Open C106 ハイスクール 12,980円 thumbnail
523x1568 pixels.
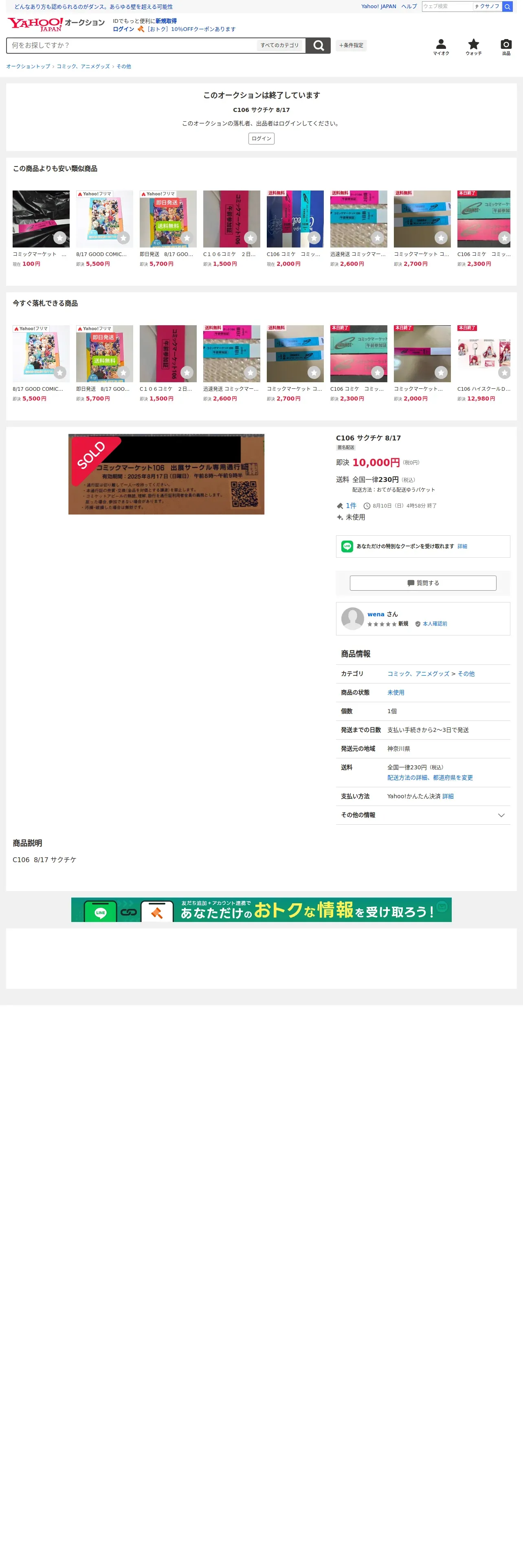pos(483,354)
